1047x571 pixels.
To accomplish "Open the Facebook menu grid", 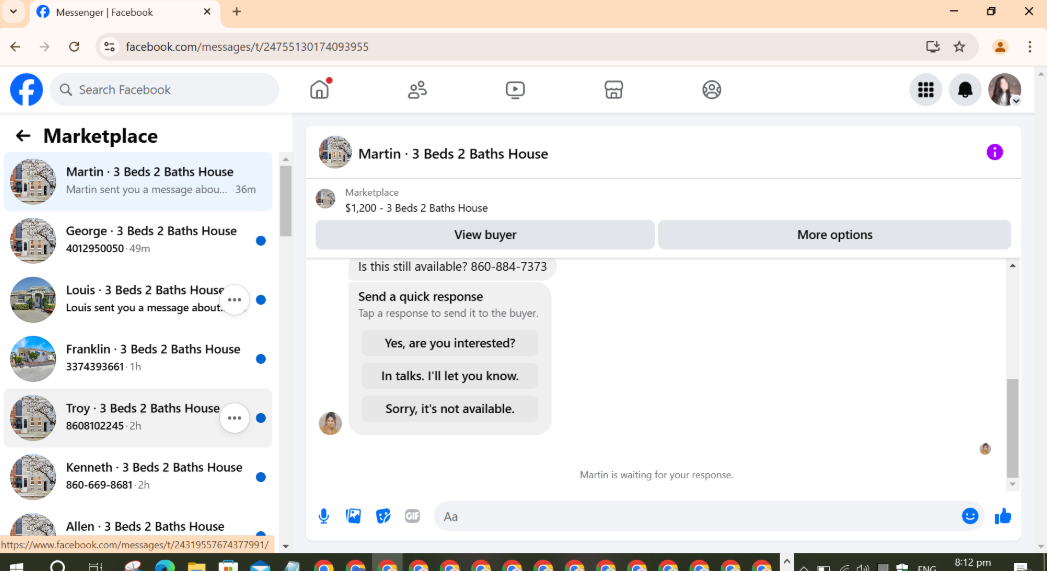I will pos(925,89).
